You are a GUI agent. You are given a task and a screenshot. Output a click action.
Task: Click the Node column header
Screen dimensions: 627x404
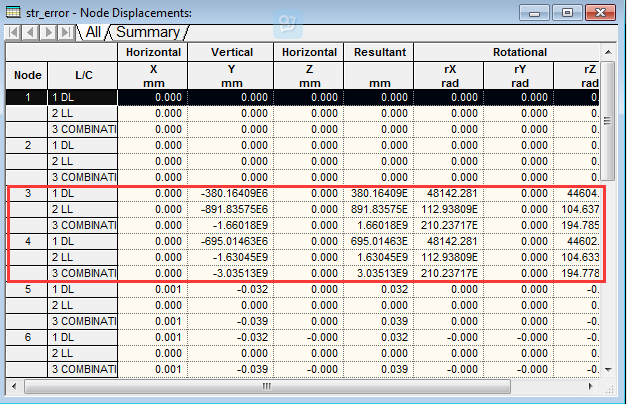click(x=26, y=74)
